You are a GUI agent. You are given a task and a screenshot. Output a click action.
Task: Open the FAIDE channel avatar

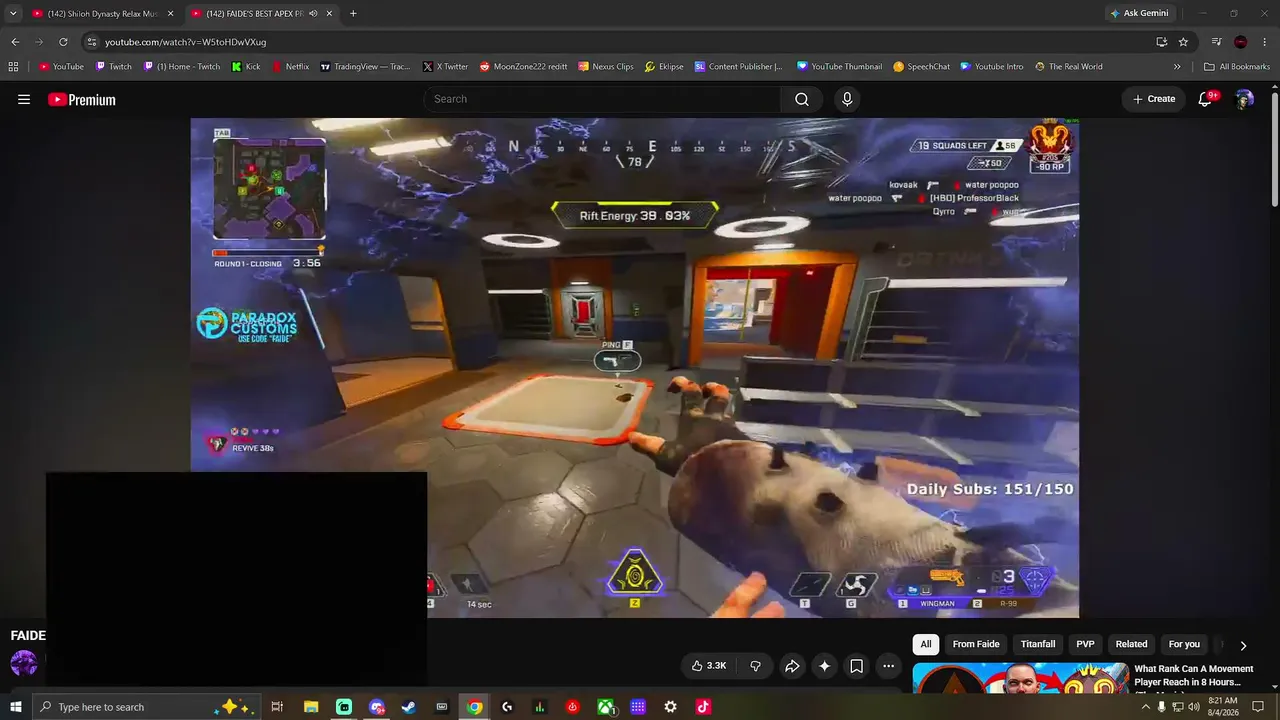[x=24, y=662]
